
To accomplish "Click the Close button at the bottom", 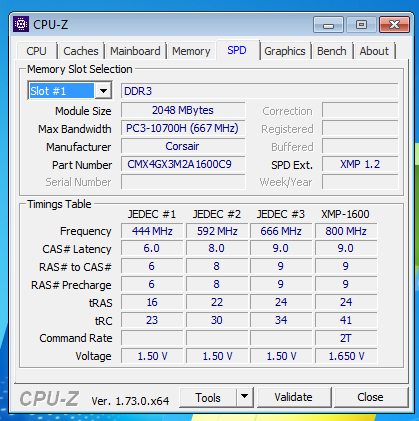I will (370, 397).
